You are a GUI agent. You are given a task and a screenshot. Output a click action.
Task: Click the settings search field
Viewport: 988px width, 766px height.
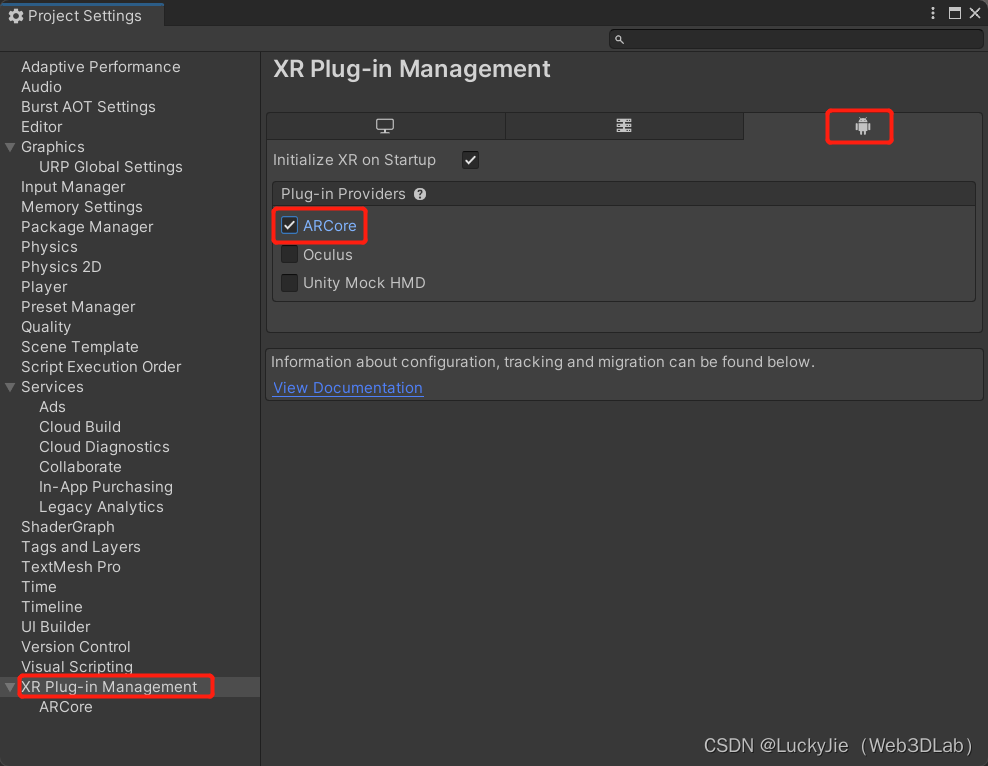(x=796, y=40)
